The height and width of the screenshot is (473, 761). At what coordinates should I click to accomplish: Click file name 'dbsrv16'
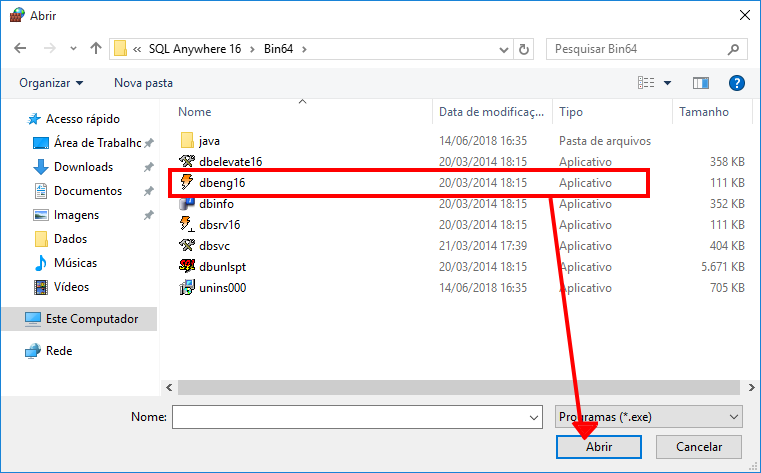point(219,225)
